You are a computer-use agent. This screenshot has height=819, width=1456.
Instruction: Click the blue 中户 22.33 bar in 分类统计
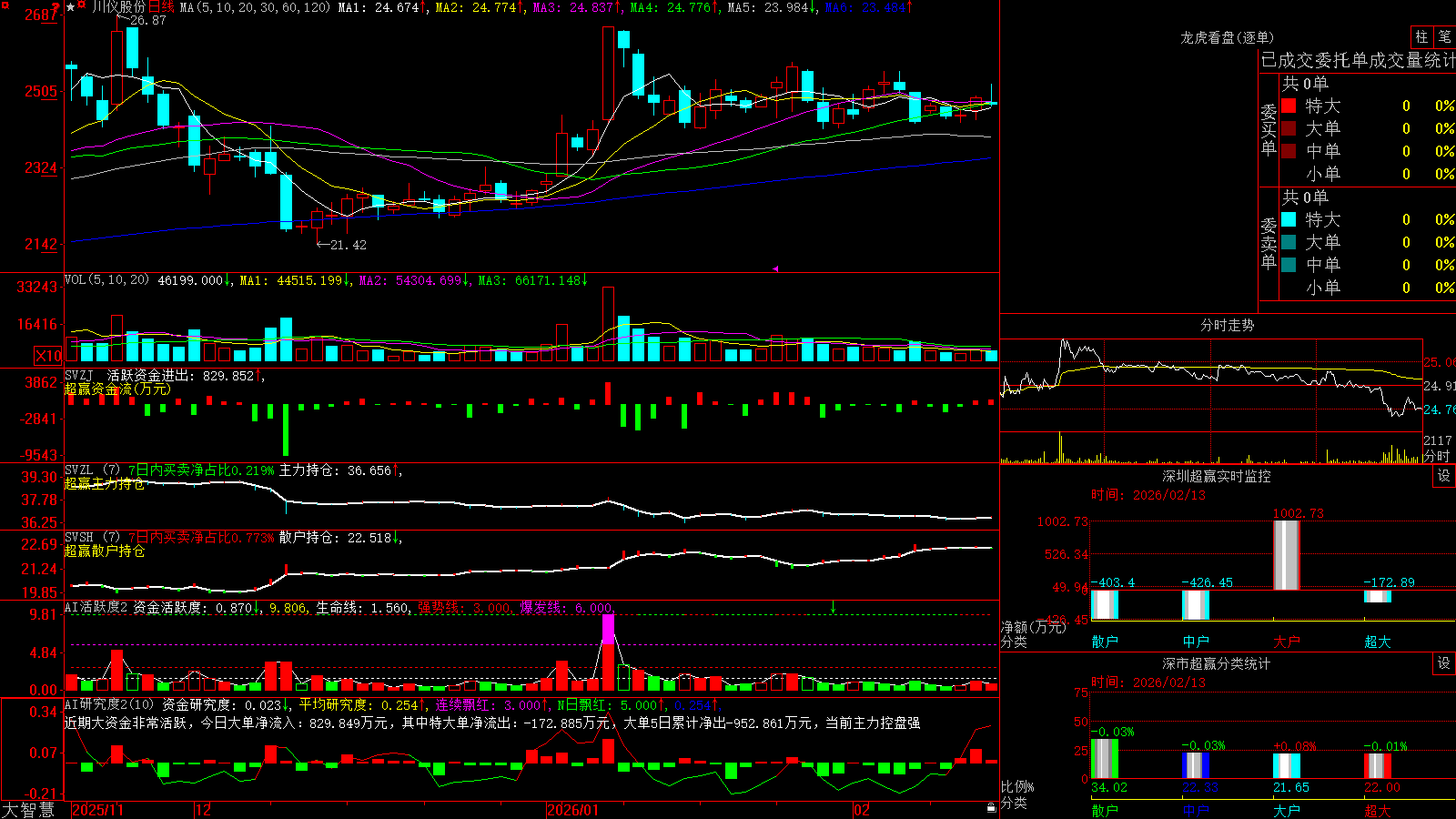[1196, 765]
